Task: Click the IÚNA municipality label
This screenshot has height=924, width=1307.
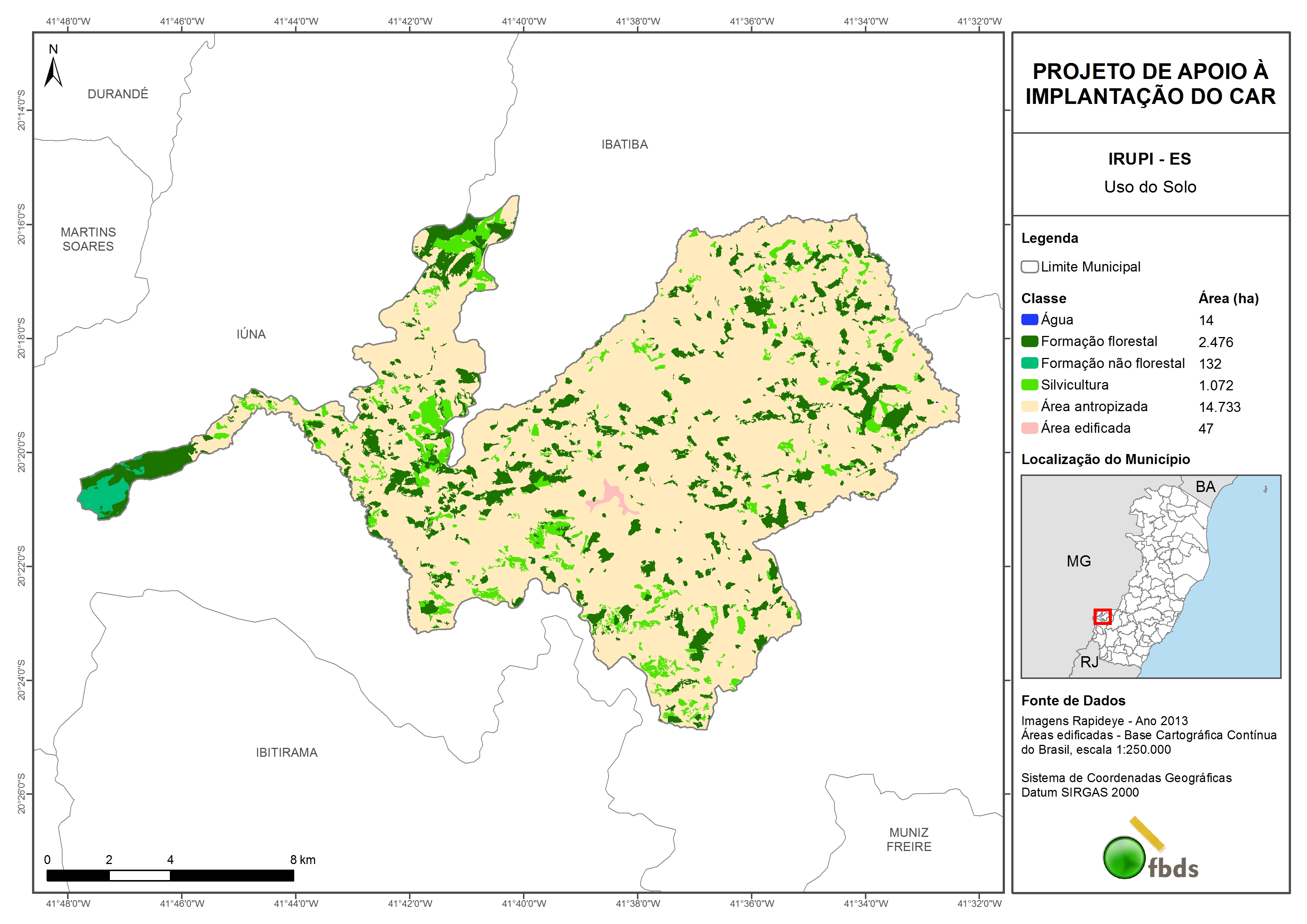Action: pos(251,334)
